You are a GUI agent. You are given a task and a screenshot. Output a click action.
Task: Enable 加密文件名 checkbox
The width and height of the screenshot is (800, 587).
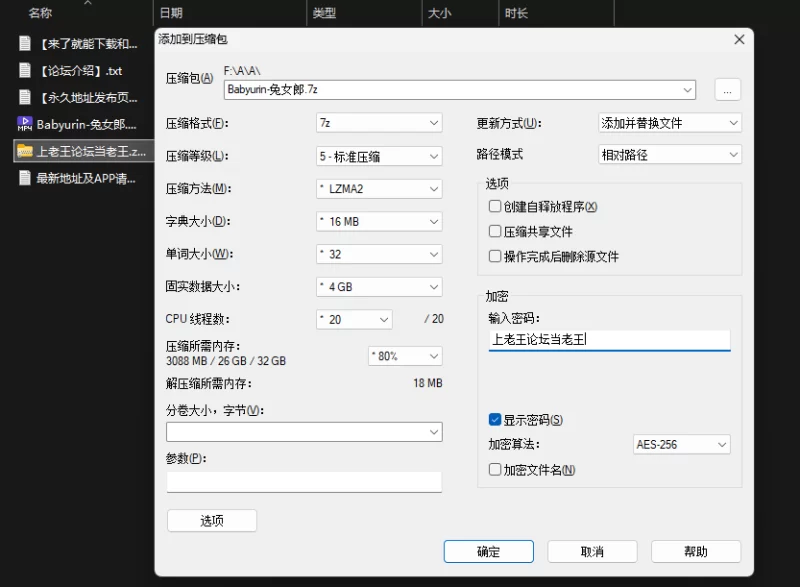494,469
